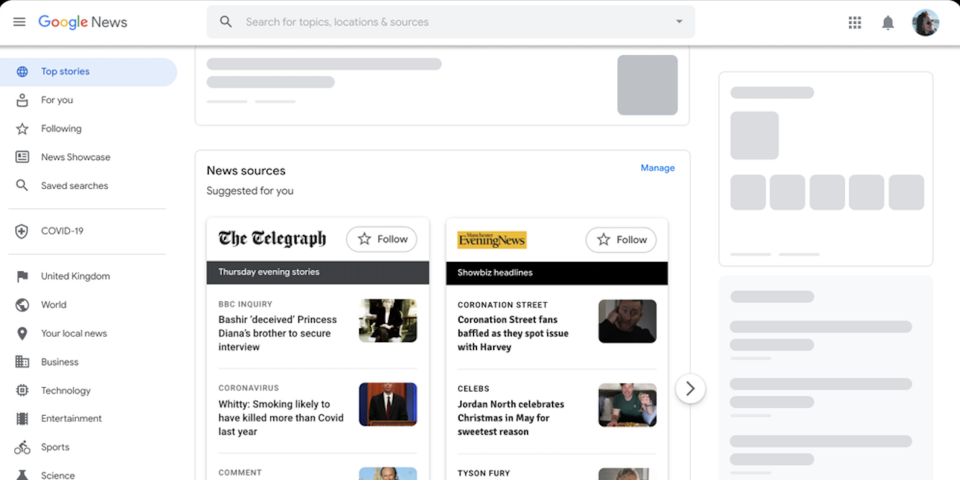
Task: Expand search options dropdown arrow
Action: (679, 22)
